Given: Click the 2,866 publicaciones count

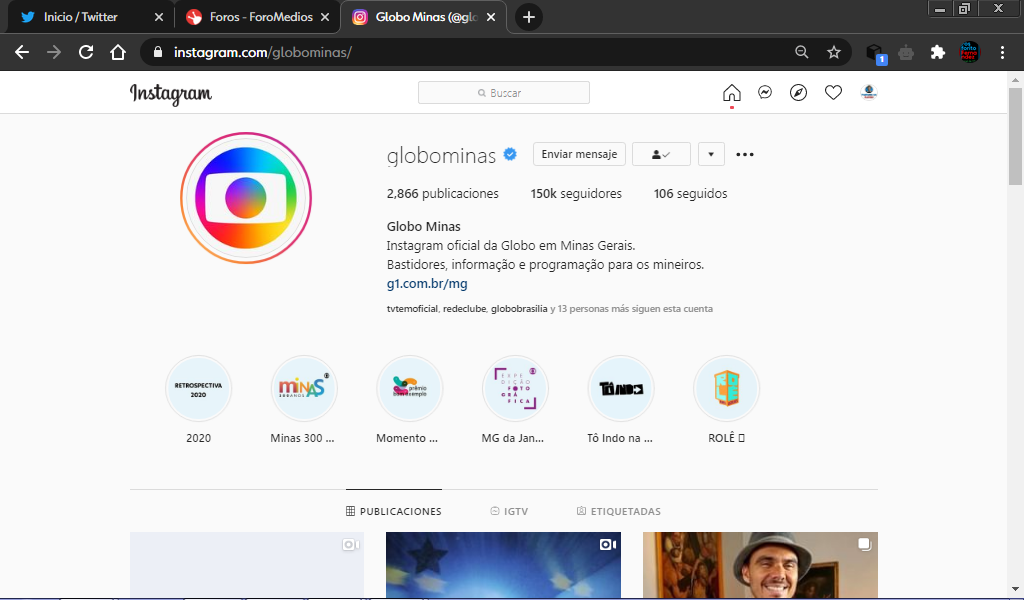Looking at the screenshot, I should click(443, 193).
